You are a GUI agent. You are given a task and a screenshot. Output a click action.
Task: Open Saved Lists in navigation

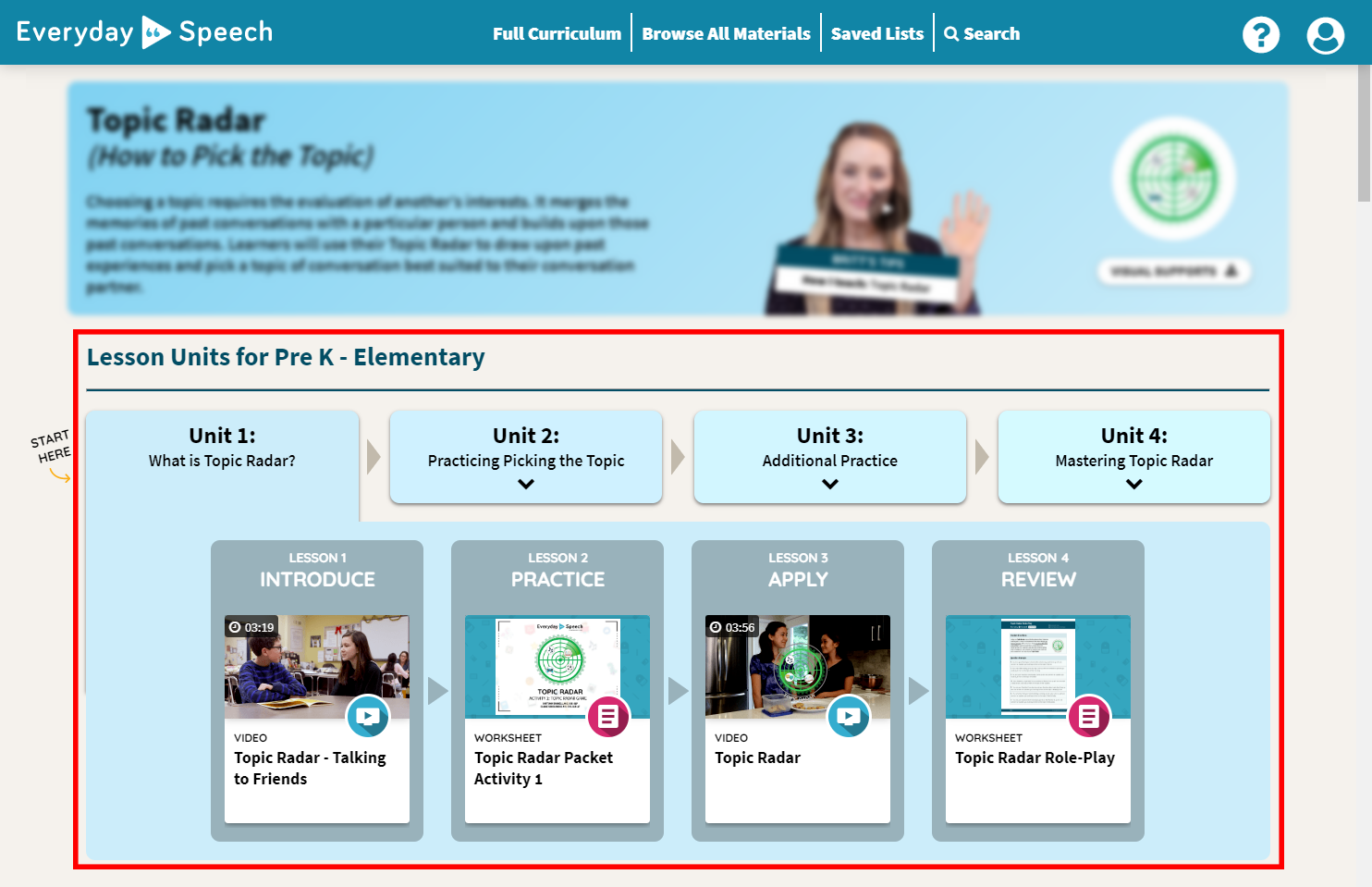tap(877, 33)
